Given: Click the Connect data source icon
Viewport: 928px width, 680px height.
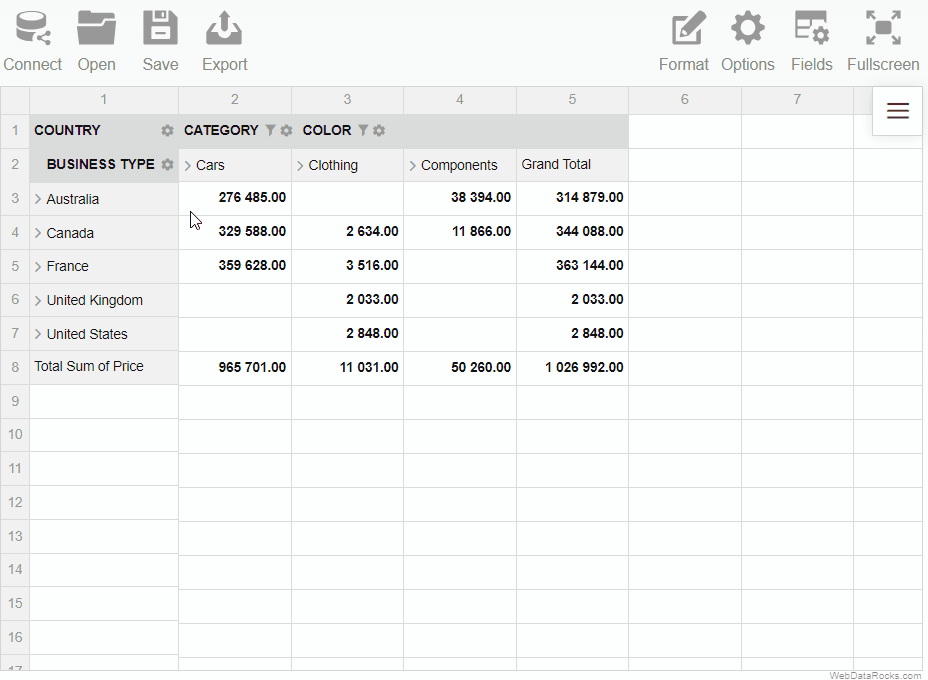Looking at the screenshot, I should (33, 28).
